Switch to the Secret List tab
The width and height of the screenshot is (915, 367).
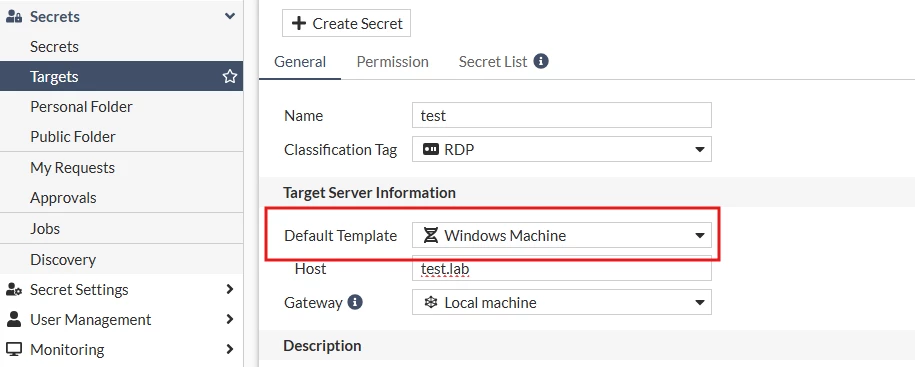click(x=493, y=62)
